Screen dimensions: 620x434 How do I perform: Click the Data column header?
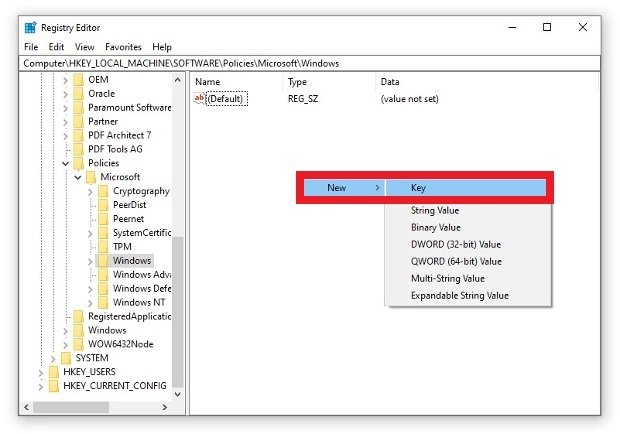[390, 82]
